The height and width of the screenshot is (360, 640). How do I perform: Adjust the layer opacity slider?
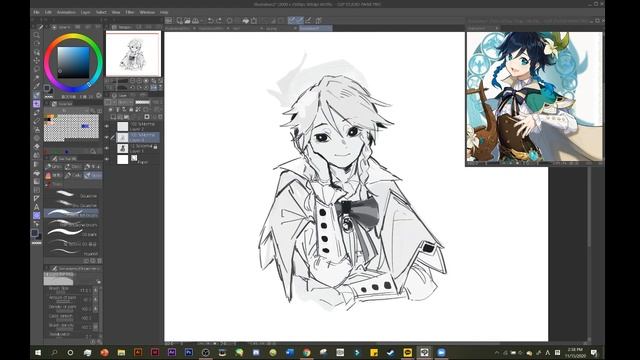(143, 102)
